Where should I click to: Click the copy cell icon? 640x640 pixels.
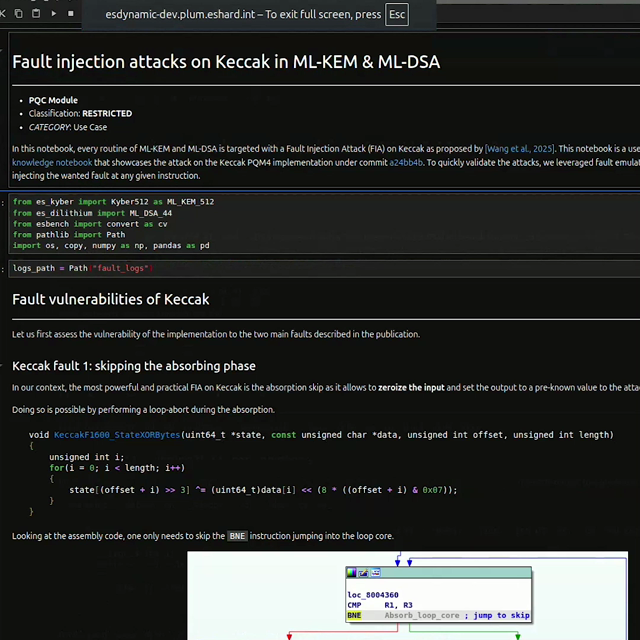[x=19, y=13]
